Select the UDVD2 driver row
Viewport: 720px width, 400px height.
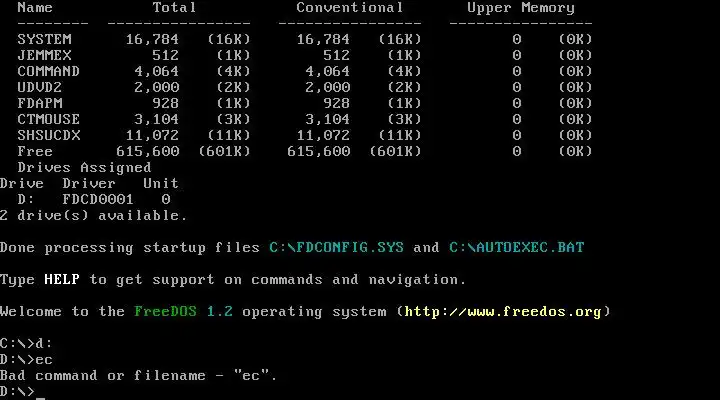(304, 87)
